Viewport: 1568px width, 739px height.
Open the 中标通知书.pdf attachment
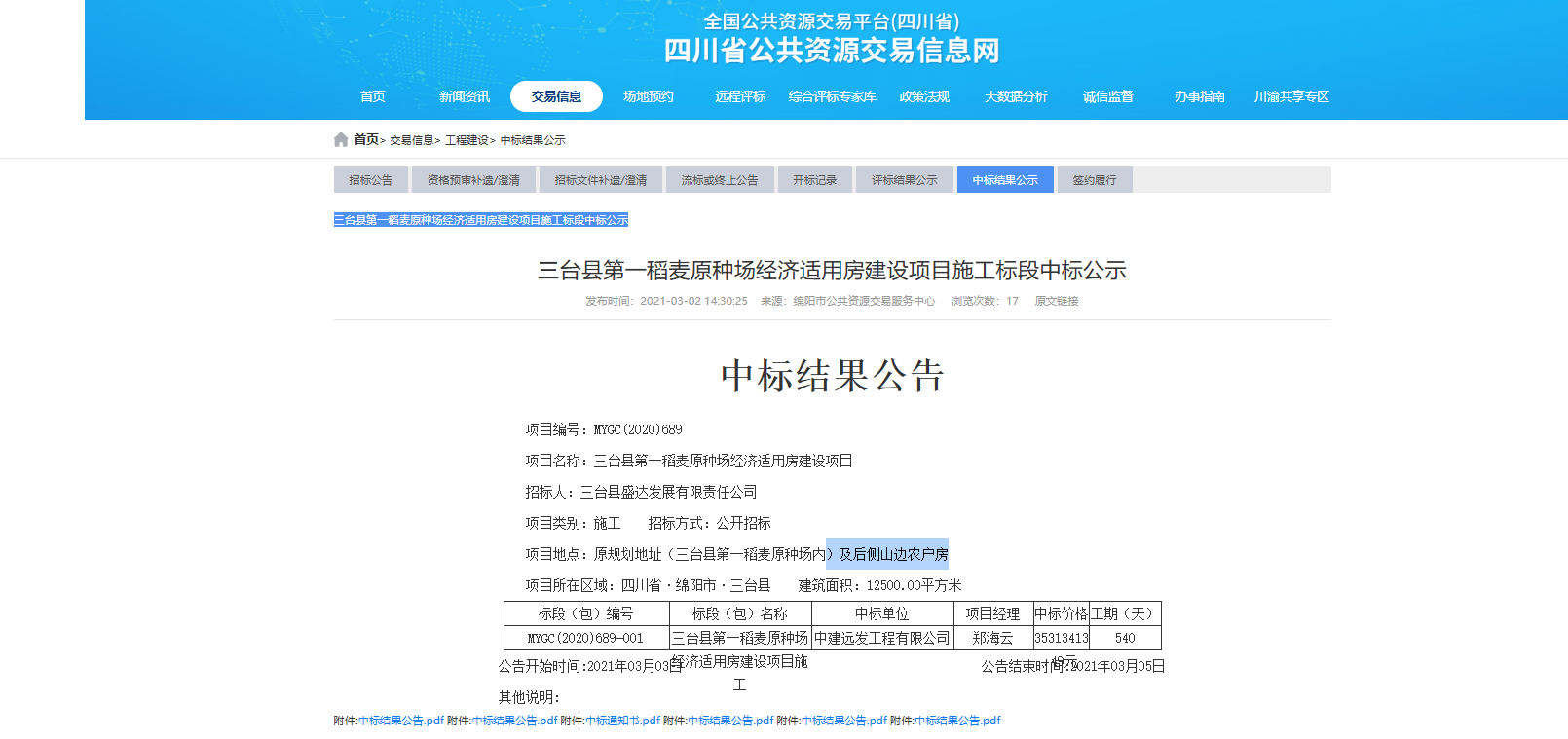(622, 721)
